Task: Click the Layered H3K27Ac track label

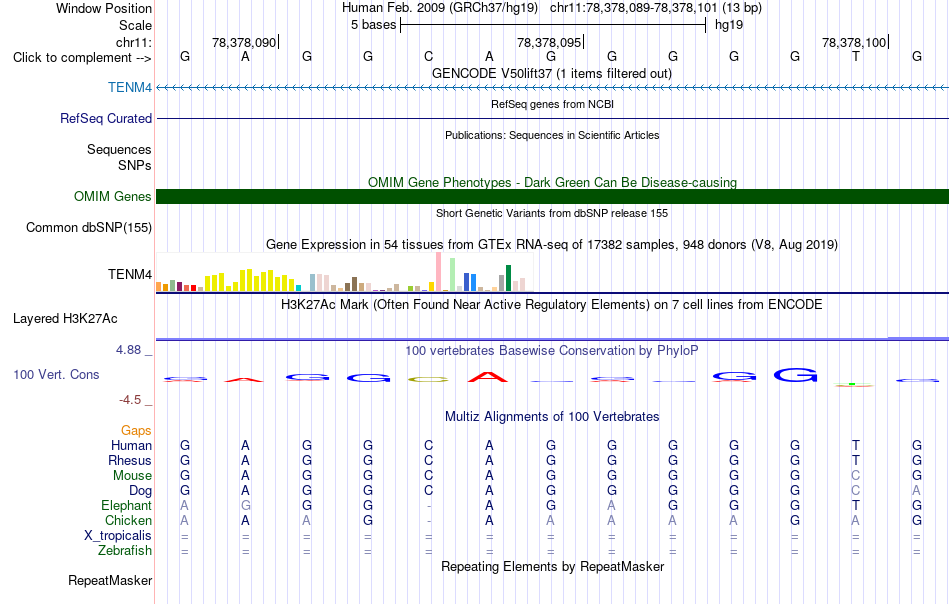Action: click(65, 319)
